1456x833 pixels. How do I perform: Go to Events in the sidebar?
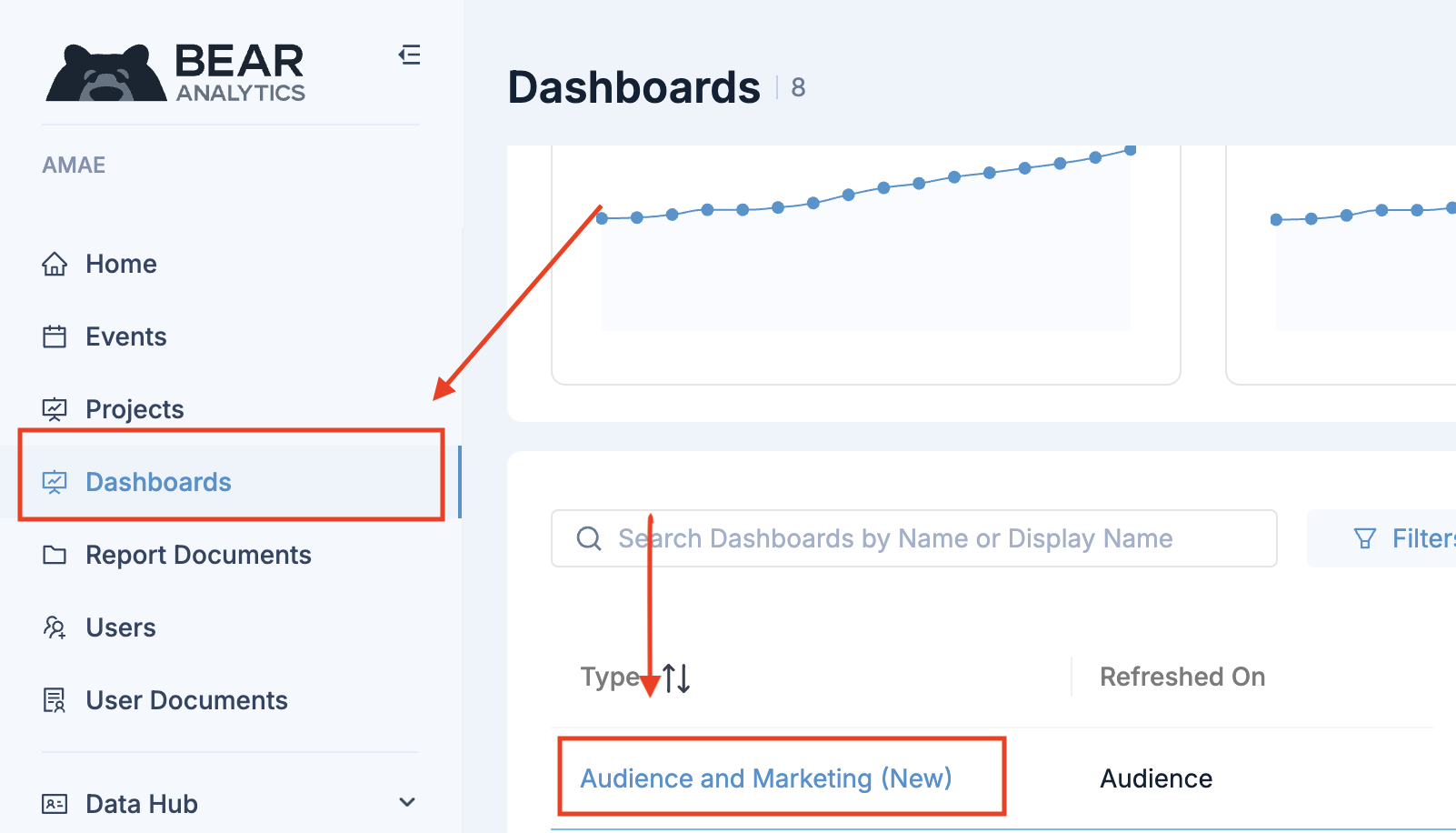125,336
